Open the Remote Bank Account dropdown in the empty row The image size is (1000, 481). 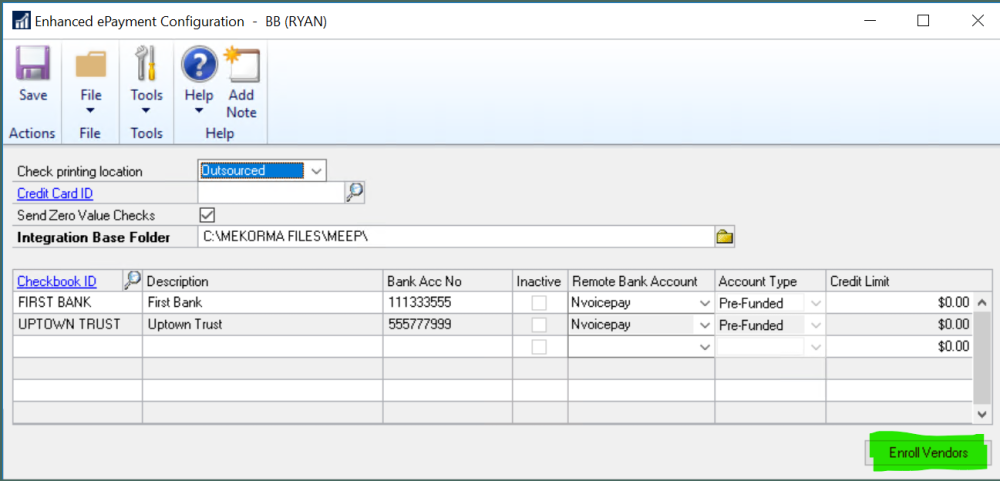pyautogui.click(x=704, y=346)
